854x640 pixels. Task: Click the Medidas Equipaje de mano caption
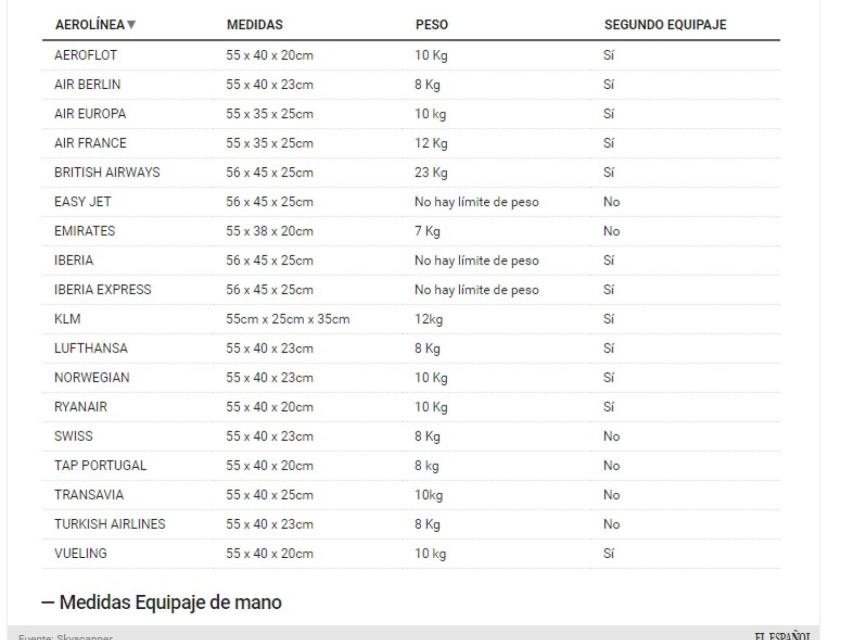pos(170,602)
